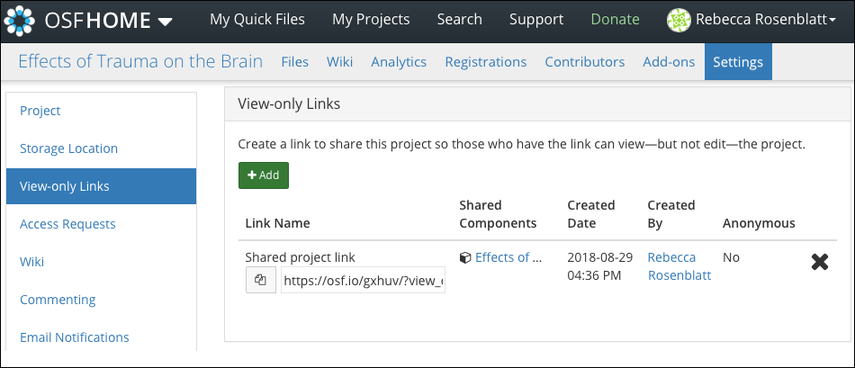Switch to the Analytics tab
This screenshot has width=855, height=368.
tap(399, 62)
